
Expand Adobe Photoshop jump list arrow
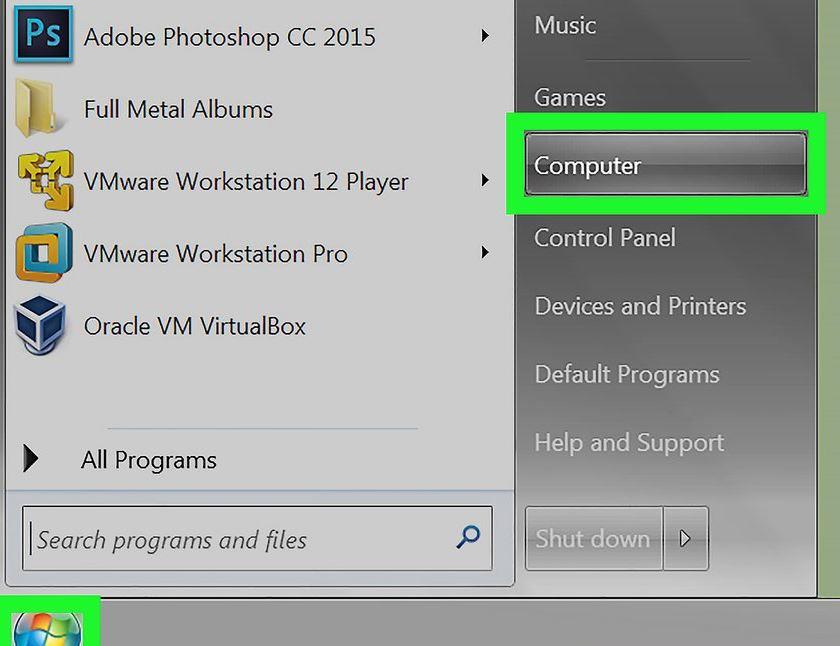tap(485, 36)
